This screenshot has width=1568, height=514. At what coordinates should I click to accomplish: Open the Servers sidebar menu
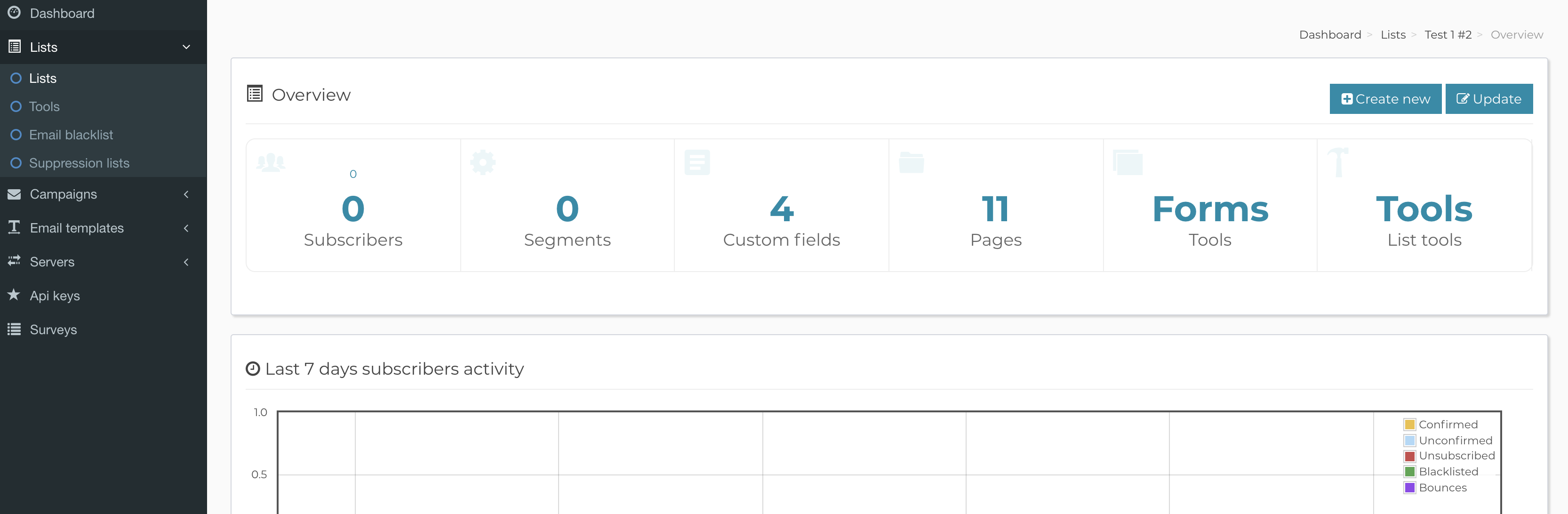[x=104, y=262]
